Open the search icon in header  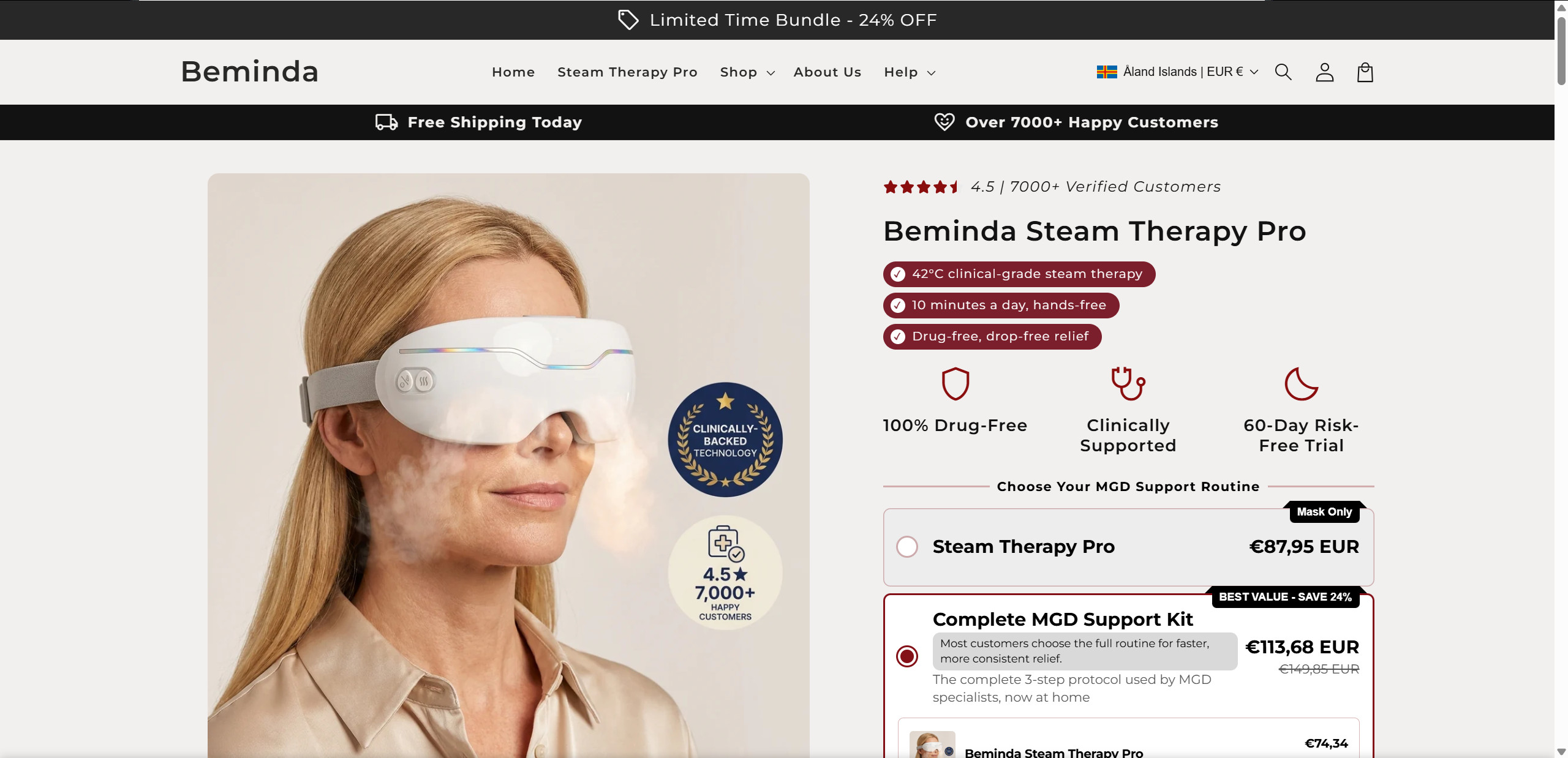click(1283, 72)
